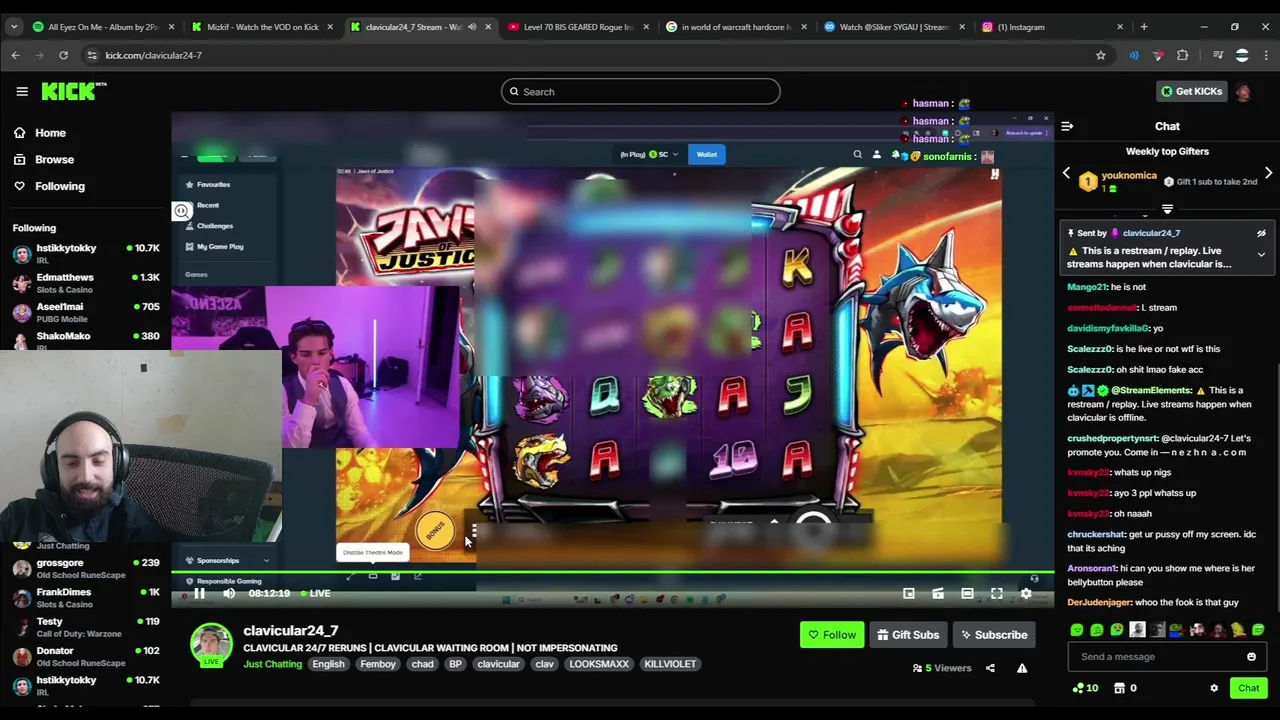Open clavicular24_7 channel avatar

pos(211,645)
